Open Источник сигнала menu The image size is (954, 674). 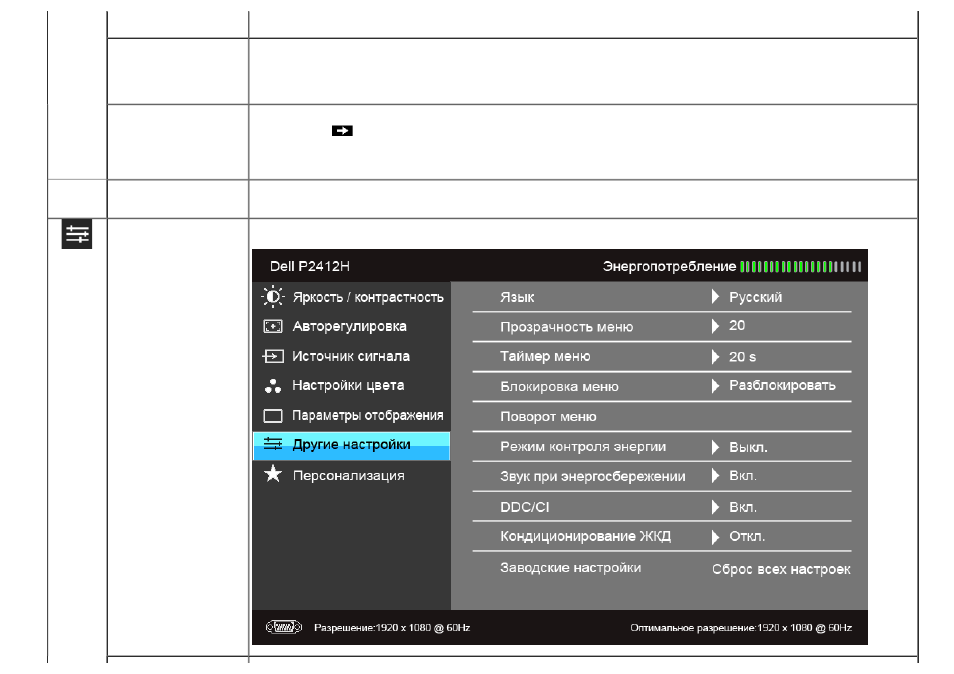(351, 356)
